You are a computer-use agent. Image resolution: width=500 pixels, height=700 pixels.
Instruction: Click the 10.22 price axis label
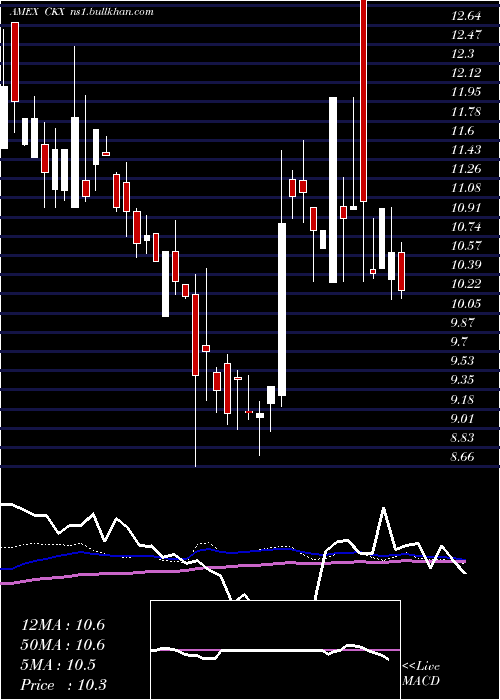click(466, 284)
